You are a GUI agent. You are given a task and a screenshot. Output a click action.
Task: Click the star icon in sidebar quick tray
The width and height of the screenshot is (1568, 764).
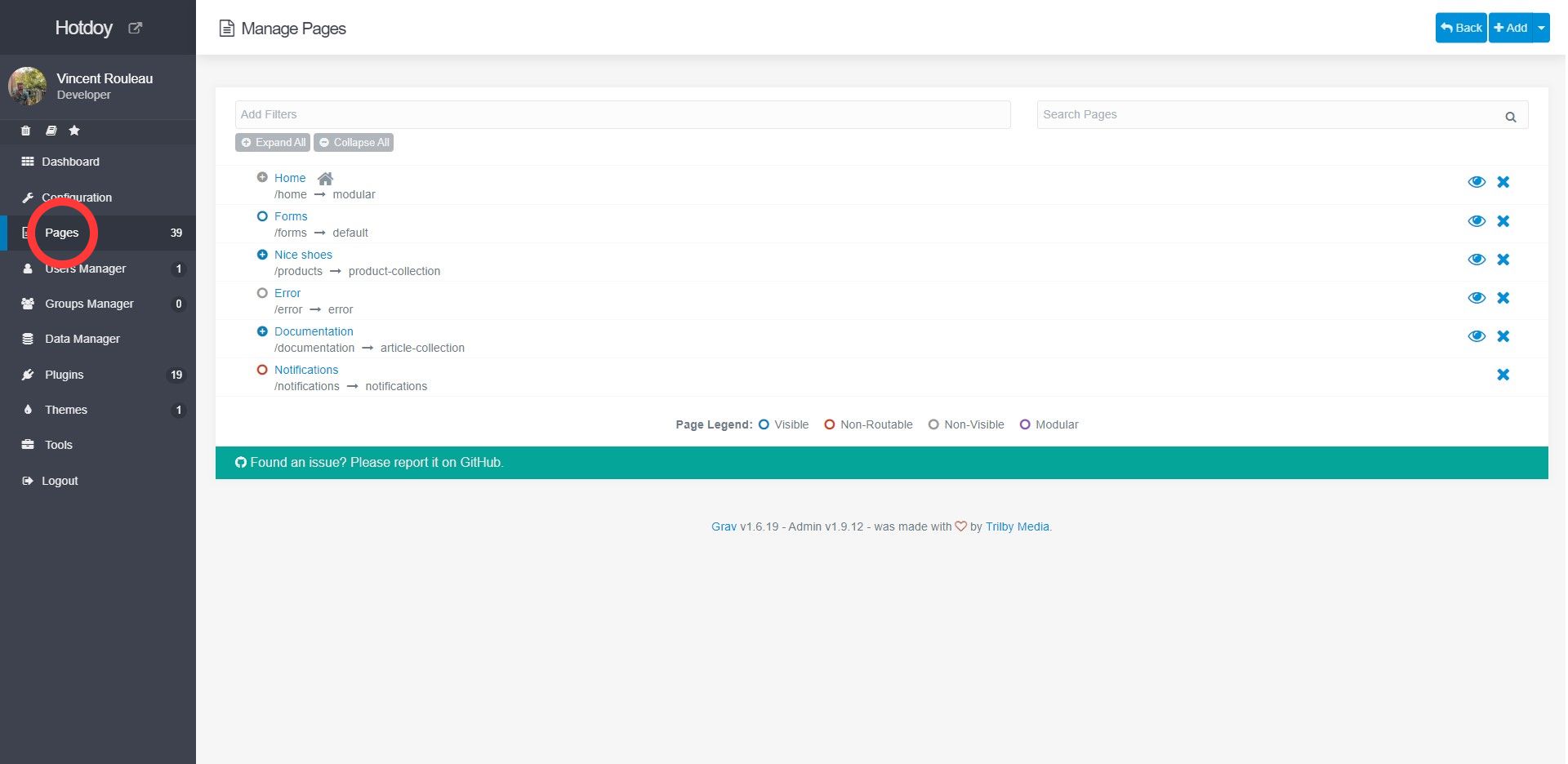[74, 131]
